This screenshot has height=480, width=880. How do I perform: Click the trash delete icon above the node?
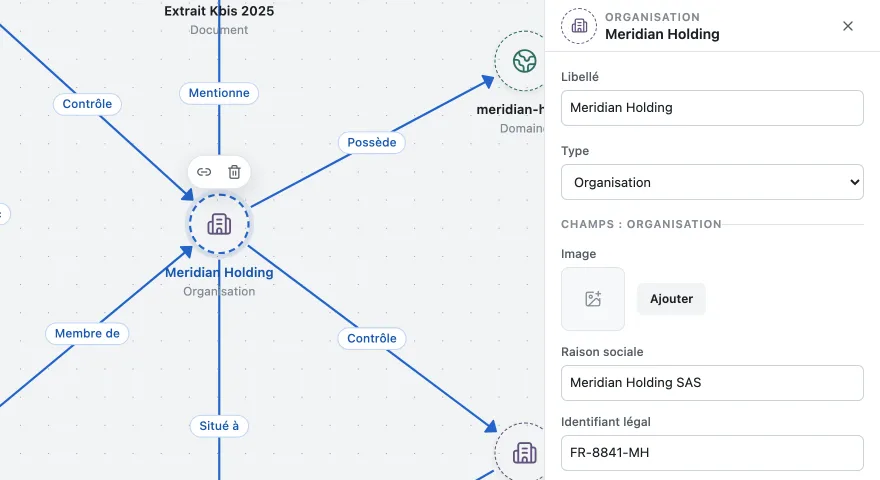[x=235, y=172]
